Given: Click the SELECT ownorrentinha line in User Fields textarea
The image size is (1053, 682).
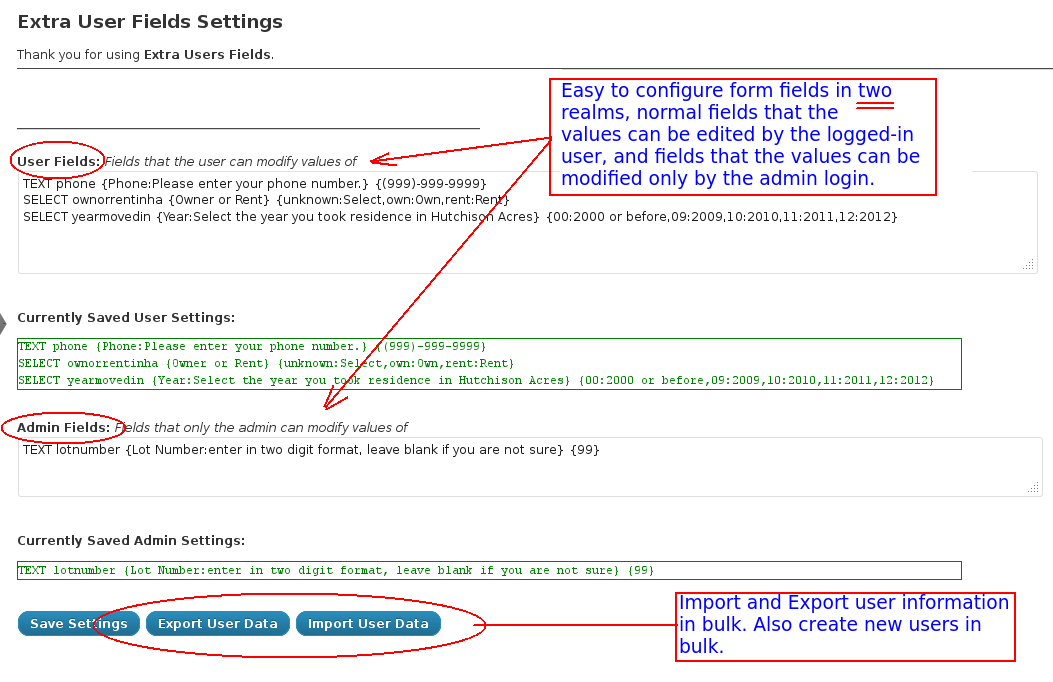Looking at the screenshot, I should click(x=266, y=200).
